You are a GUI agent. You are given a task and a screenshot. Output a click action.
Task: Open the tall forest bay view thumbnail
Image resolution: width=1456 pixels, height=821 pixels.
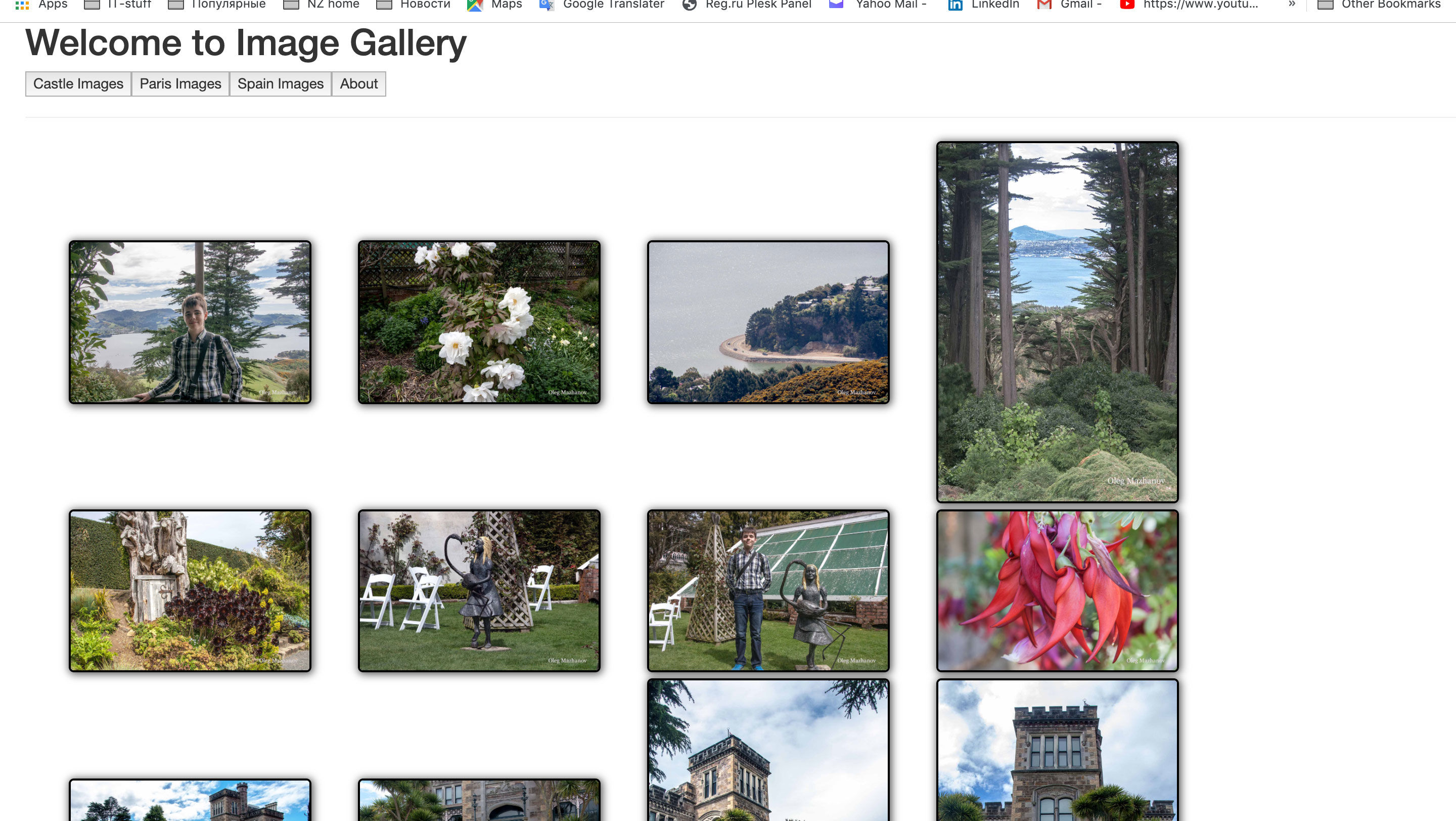click(1058, 322)
